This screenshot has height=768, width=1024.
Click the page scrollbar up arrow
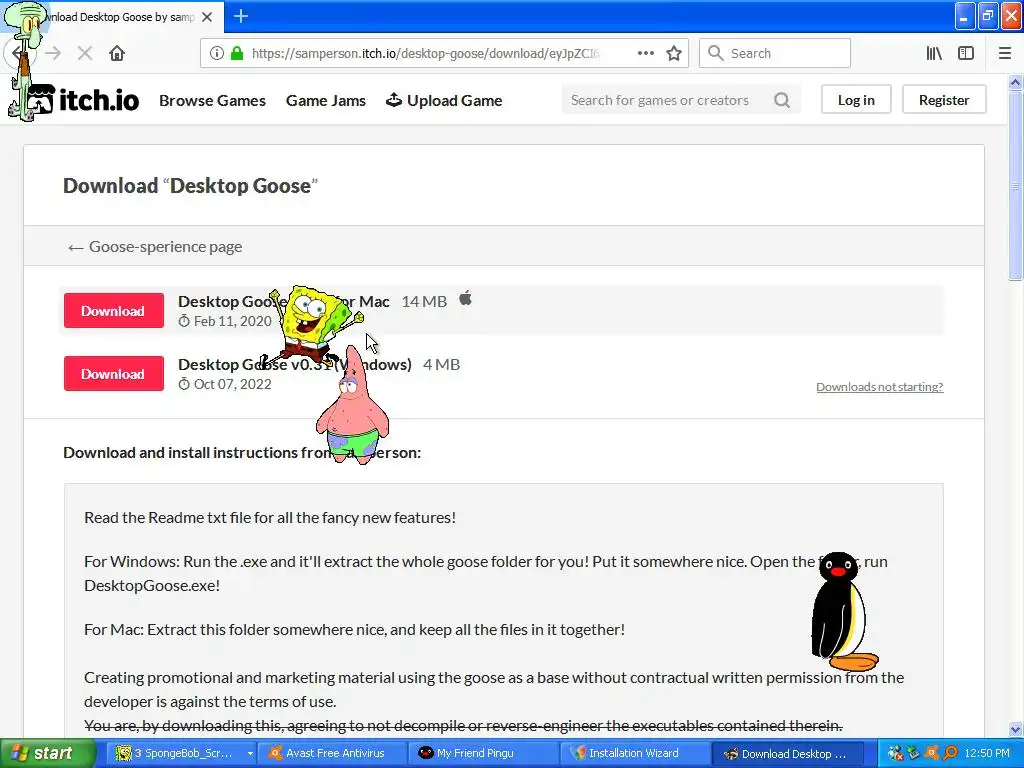(1015, 82)
